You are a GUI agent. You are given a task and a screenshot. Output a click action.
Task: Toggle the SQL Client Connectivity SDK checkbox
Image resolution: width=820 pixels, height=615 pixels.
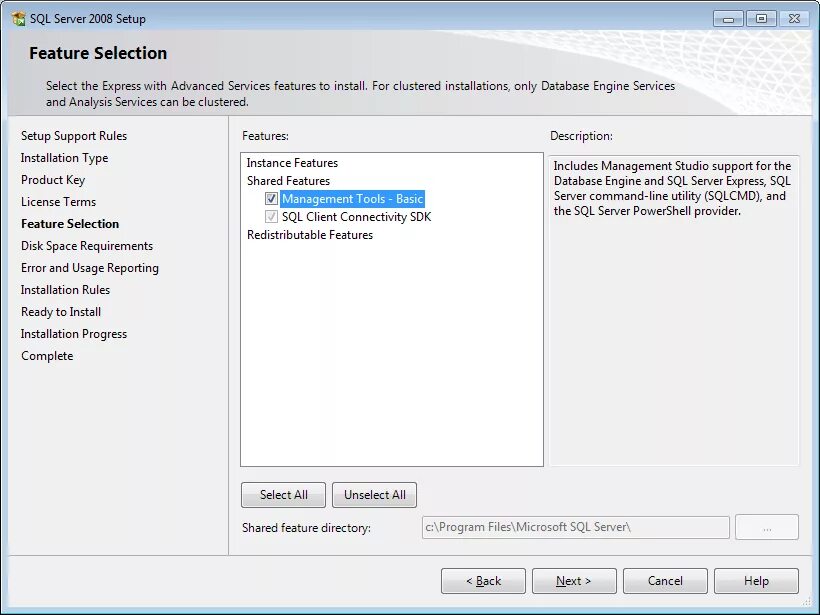pyautogui.click(x=270, y=216)
